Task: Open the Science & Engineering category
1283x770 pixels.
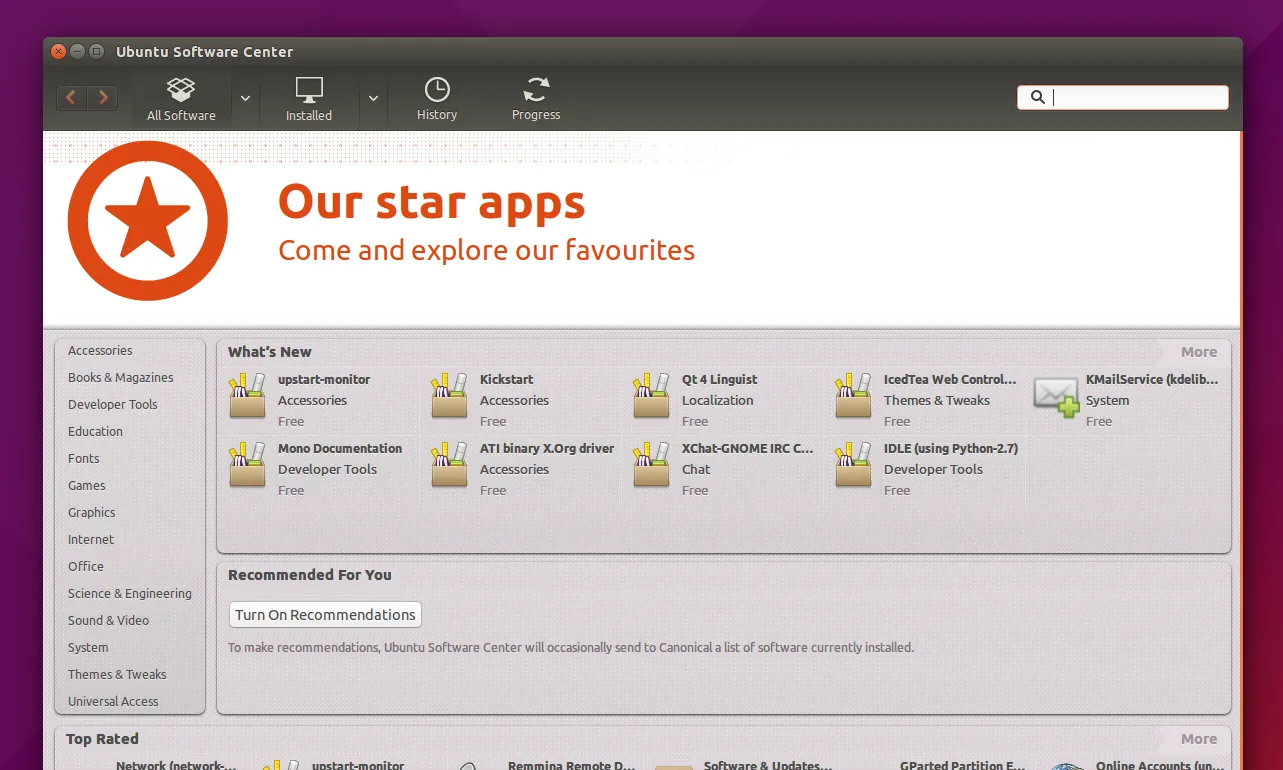Action: click(x=130, y=594)
